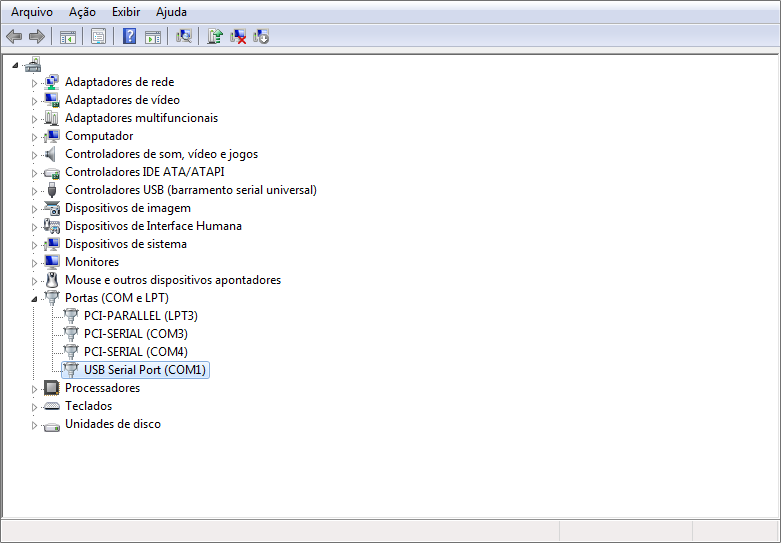Image resolution: width=781 pixels, height=543 pixels.
Task: Select PCI-SERIAL (COM4) entry
Action: 135,352
